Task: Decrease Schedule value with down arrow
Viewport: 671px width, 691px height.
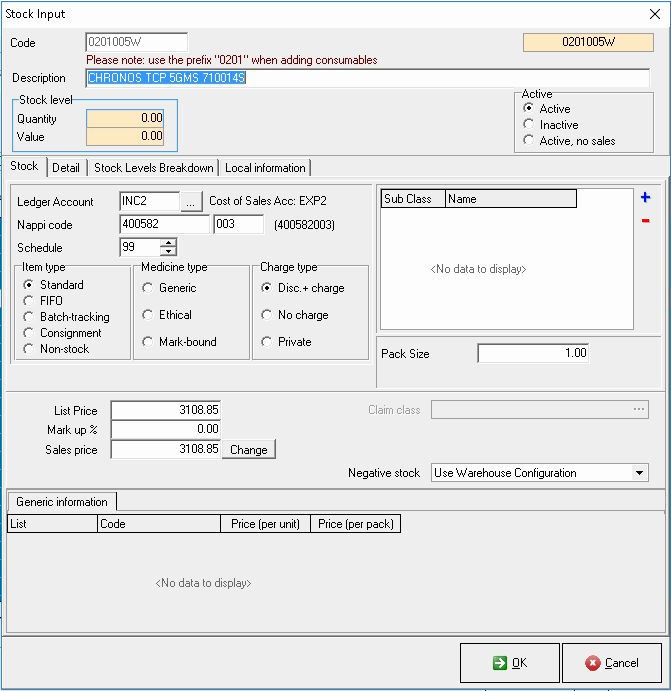Action: click(168, 252)
